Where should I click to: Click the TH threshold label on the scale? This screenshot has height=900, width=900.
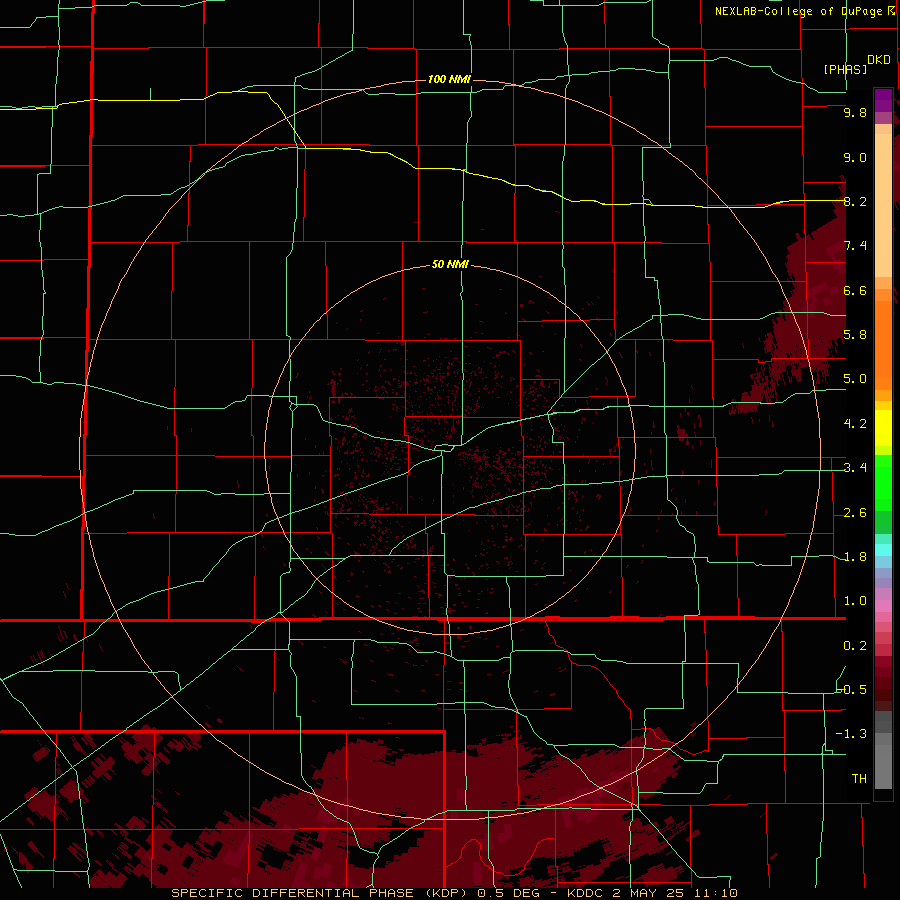click(859, 778)
